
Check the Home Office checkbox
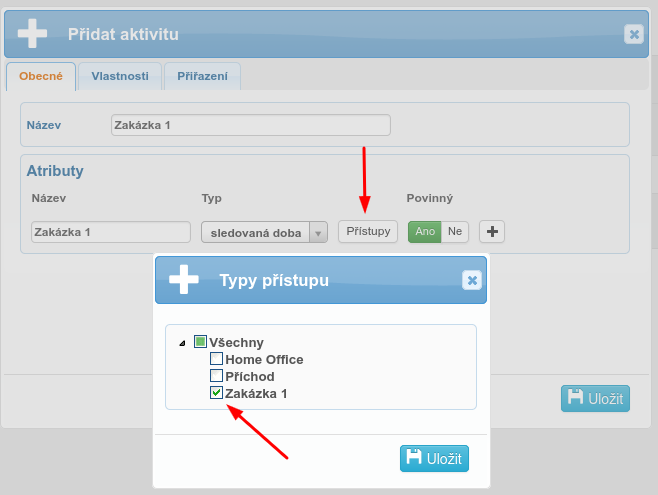pyautogui.click(x=216, y=359)
